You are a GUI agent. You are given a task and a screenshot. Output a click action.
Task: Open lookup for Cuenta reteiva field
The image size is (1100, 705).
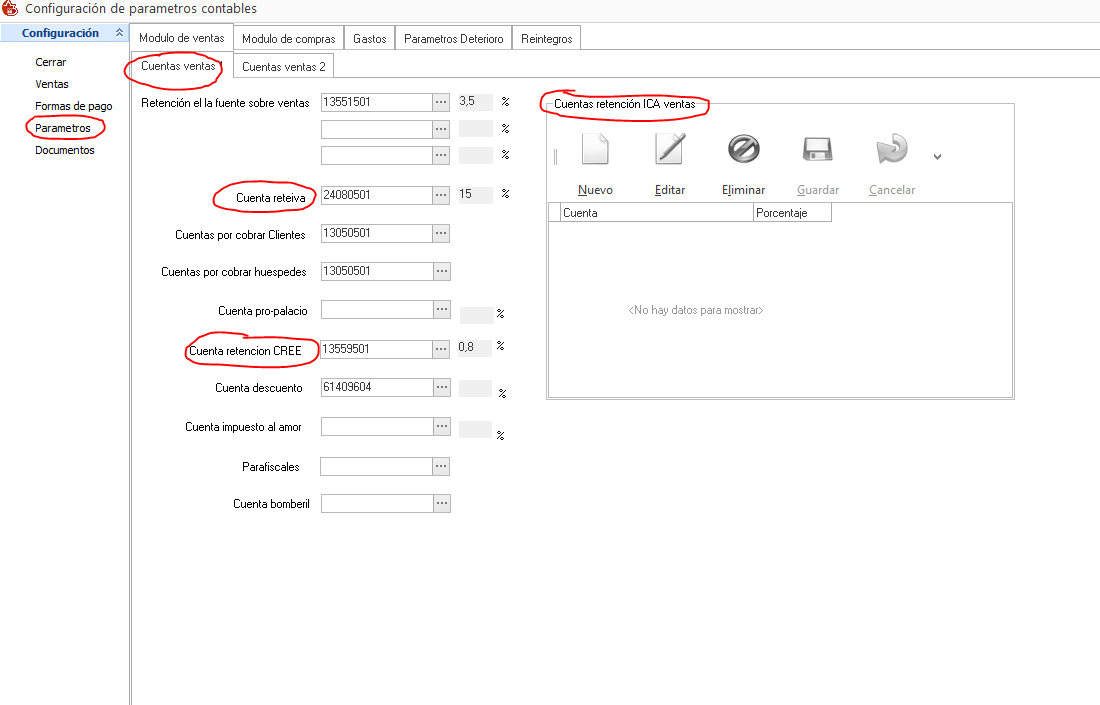tap(441, 195)
